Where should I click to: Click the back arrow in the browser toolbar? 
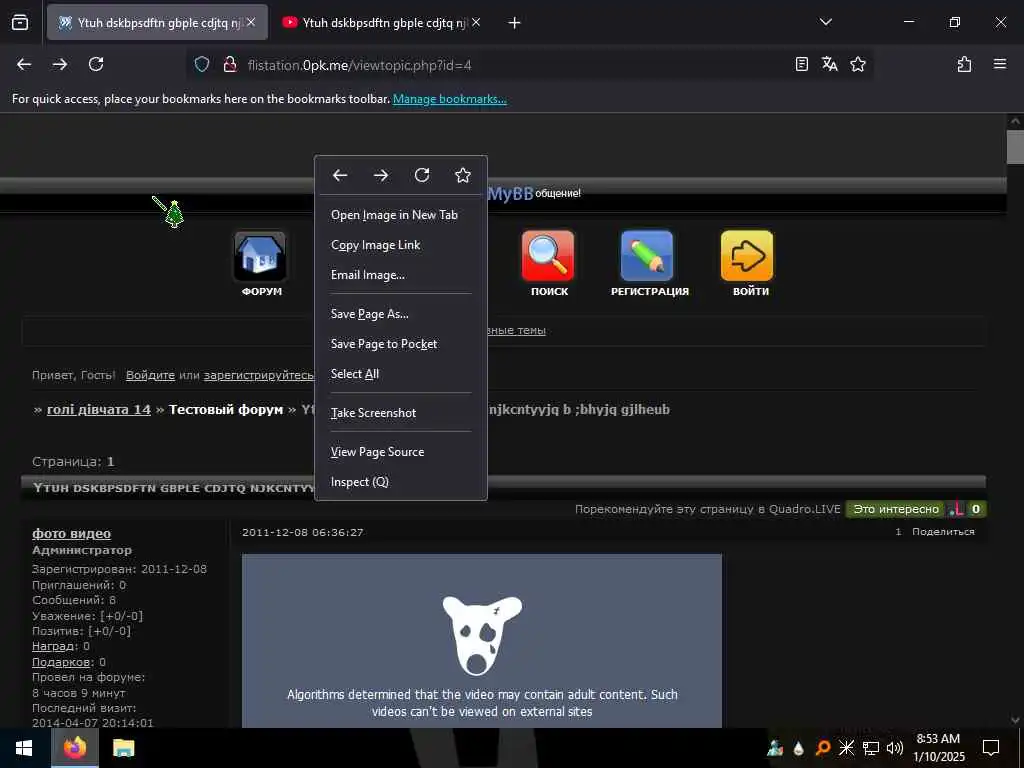[x=24, y=64]
